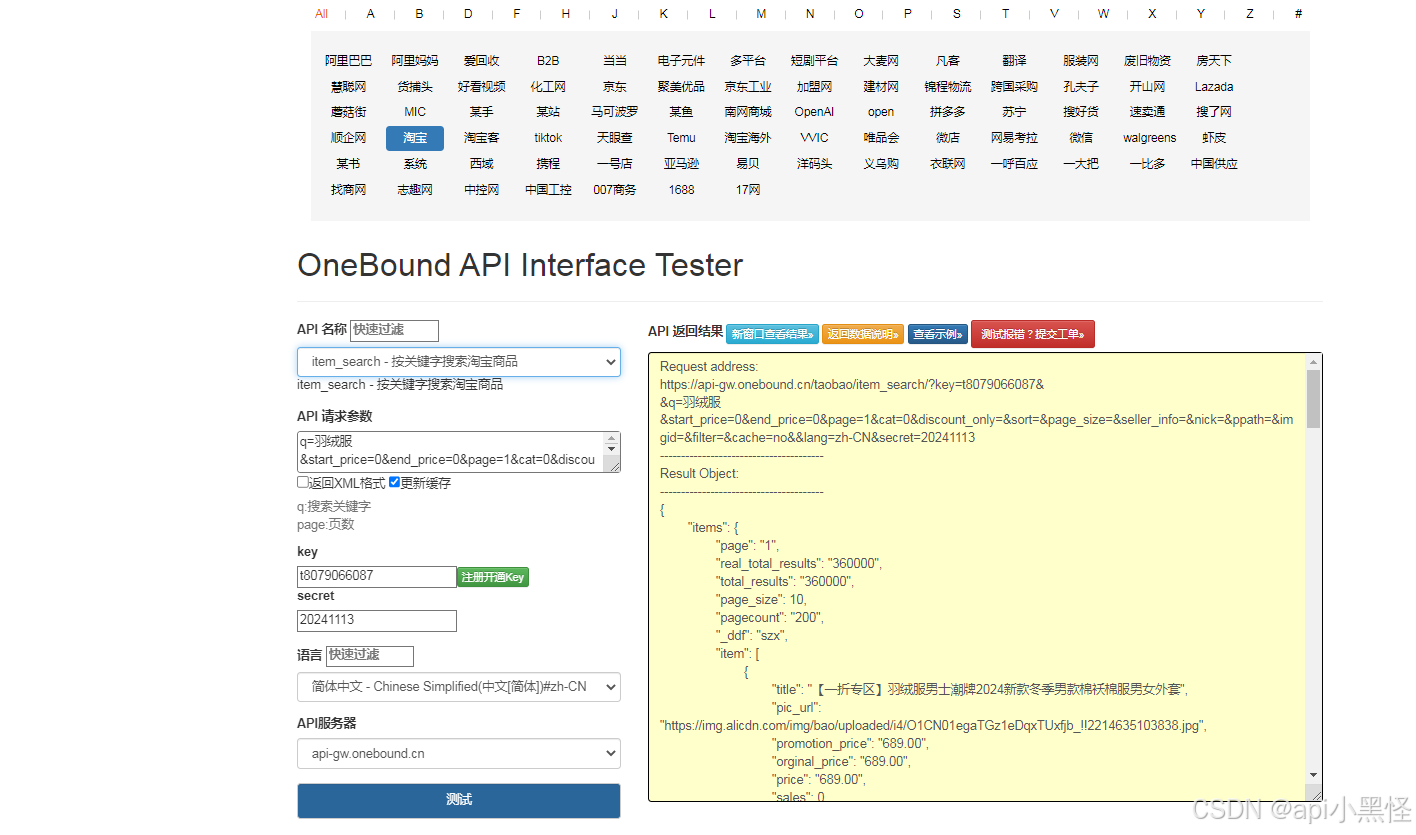Open the 京东 platform link
Screen dimensions: 1416x835
[615, 87]
